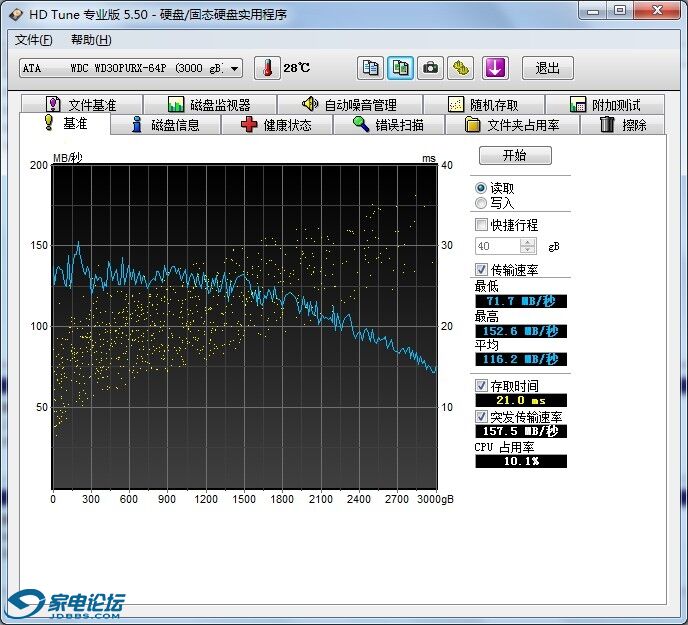Click the HD Tune title bar app icon
688x625 pixels.
(16, 14)
